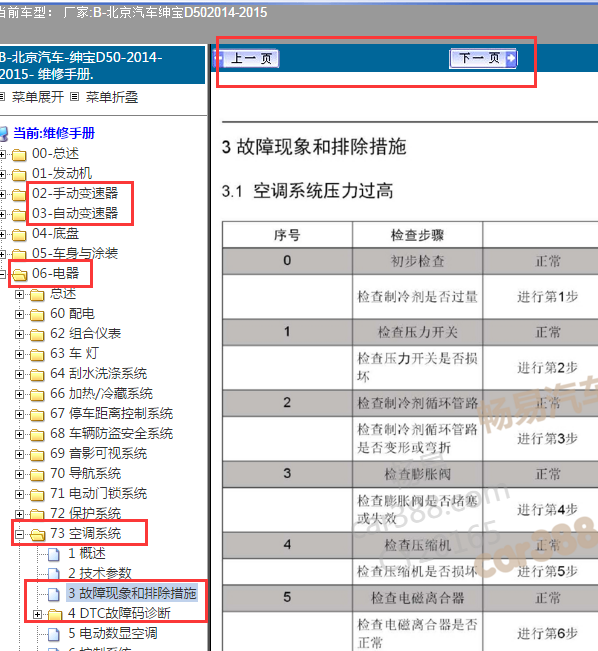Click folder icon of 02-手动变速器
This screenshot has width=598, height=651.
[19, 194]
